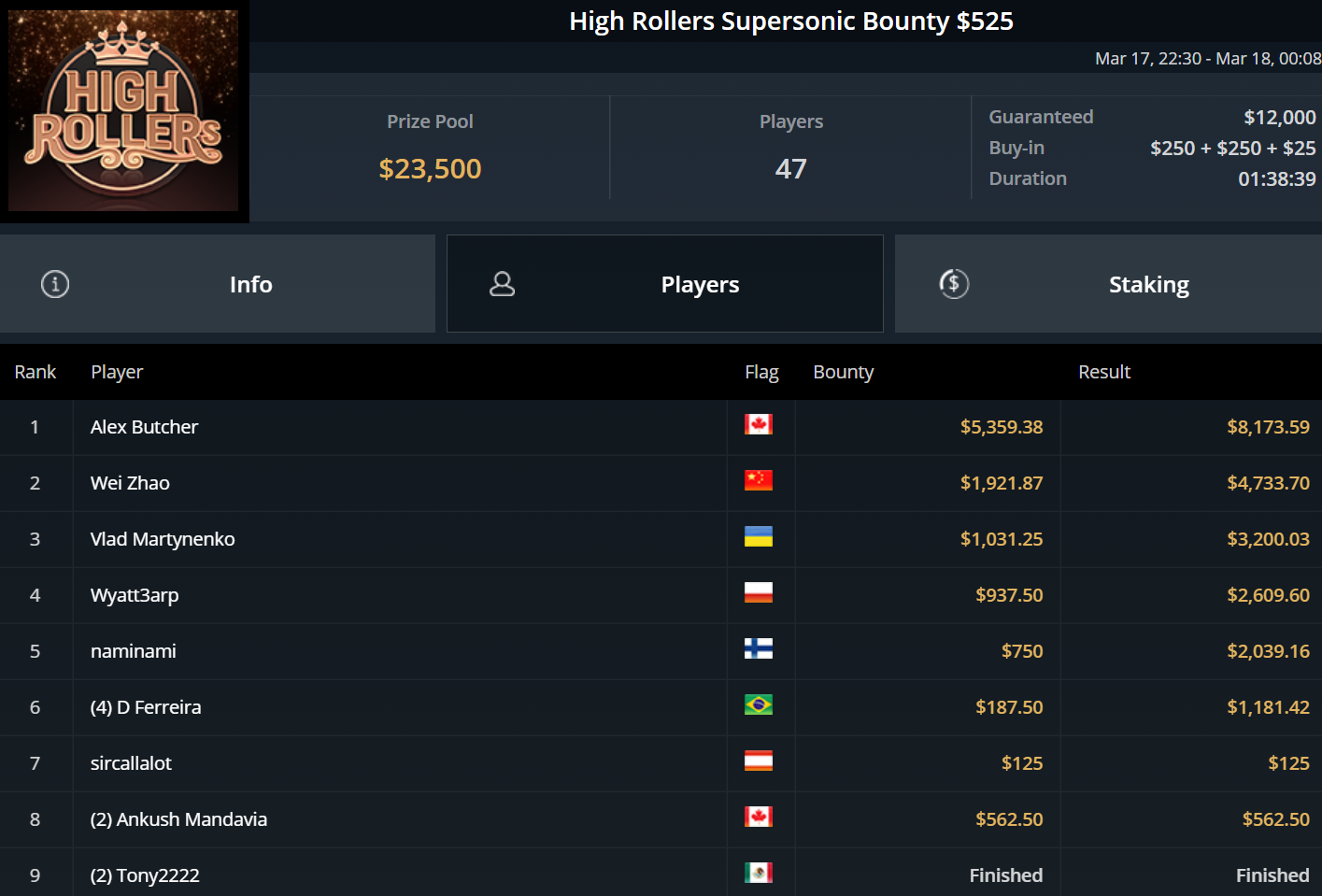Image resolution: width=1322 pixels, height=896 pixels.
Task: Click the info circle icon
Action: [x=55, y=284]
